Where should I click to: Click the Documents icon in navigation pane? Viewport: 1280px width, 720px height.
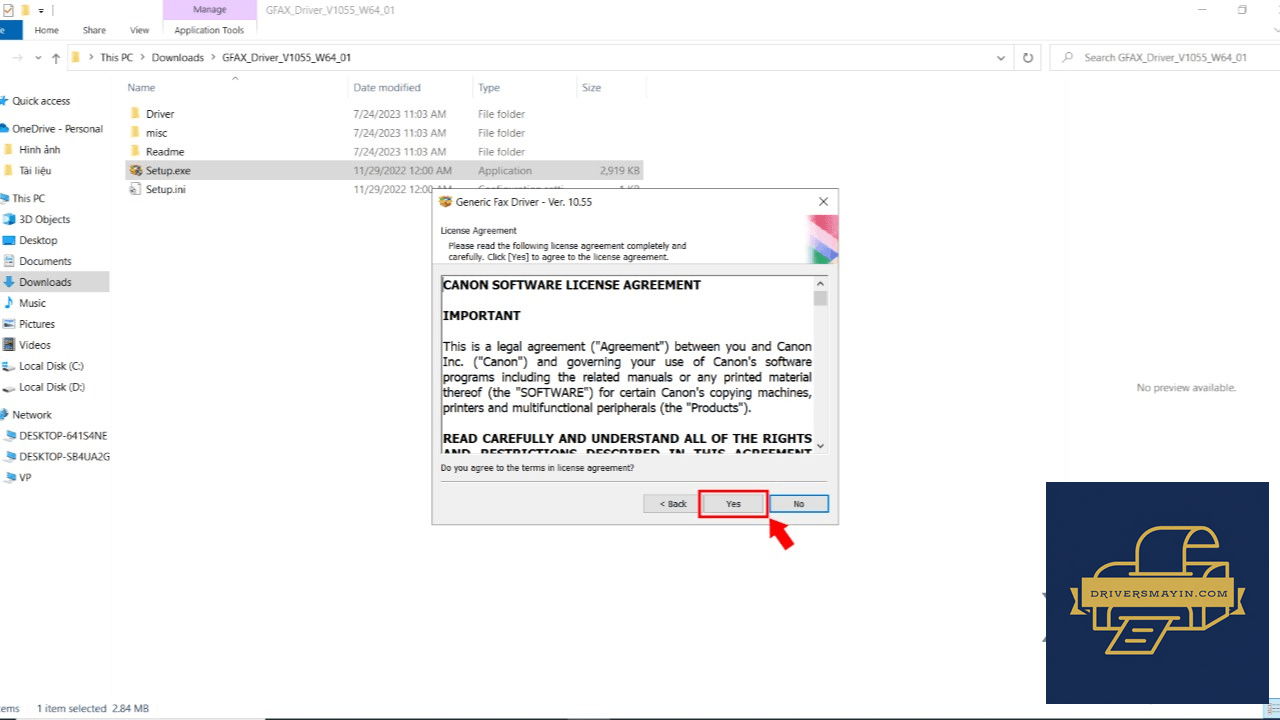point(9,261)
